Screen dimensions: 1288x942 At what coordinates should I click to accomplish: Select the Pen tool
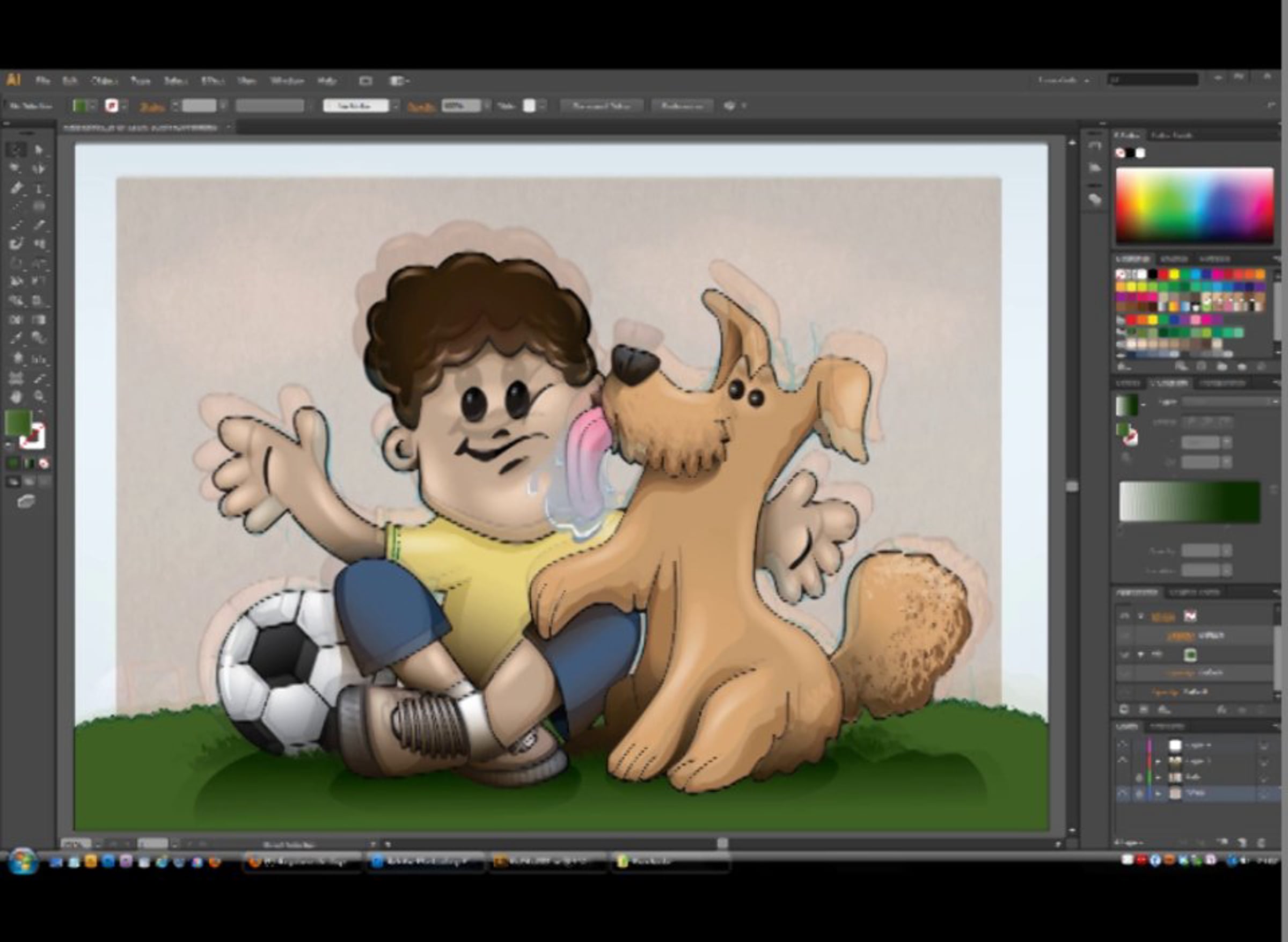[16, 188]
